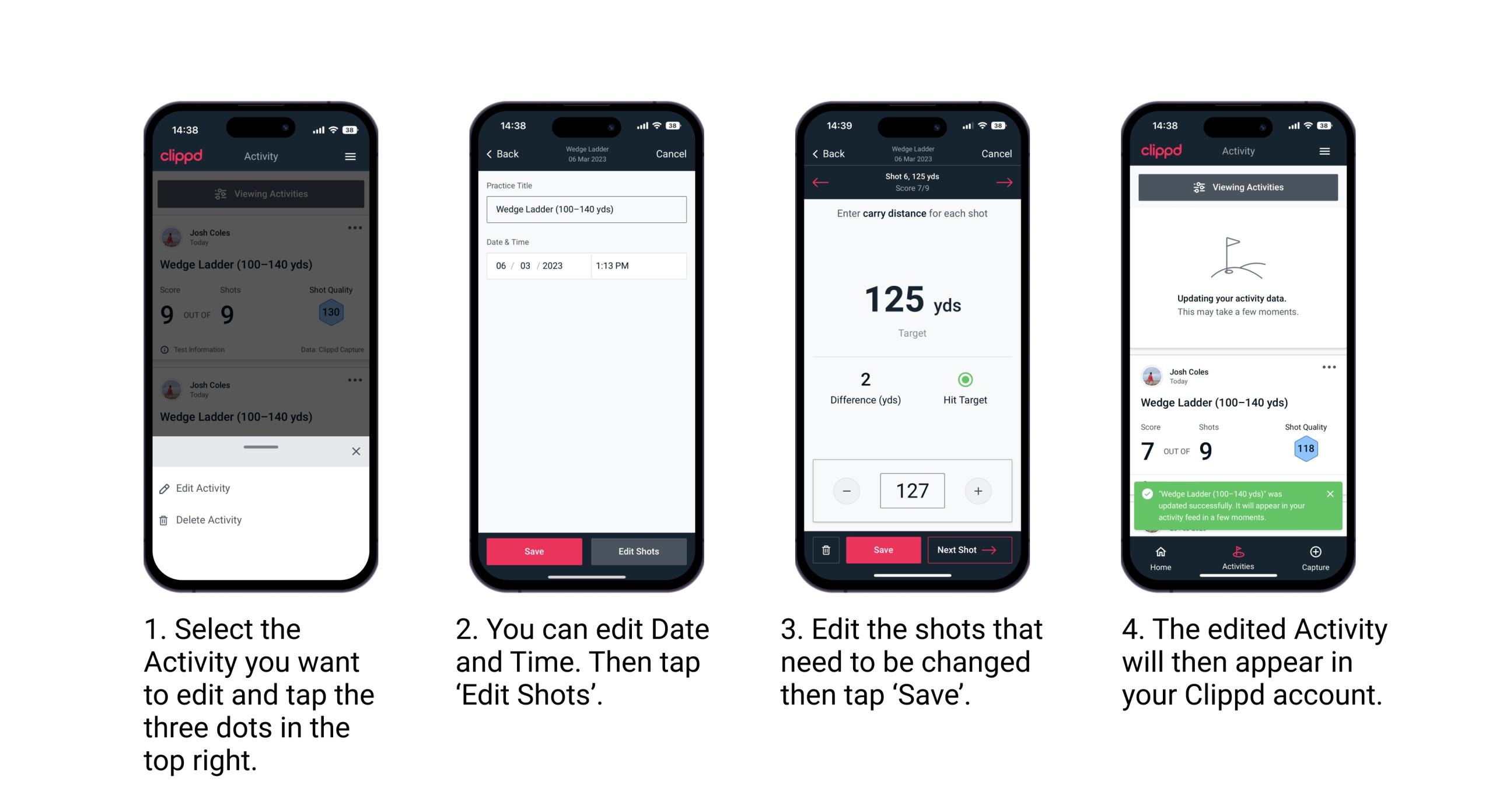The height and width of the screenshot is (812, 1510).
Task: Select the Edit Activity menu option
Action: pos(205,489)
